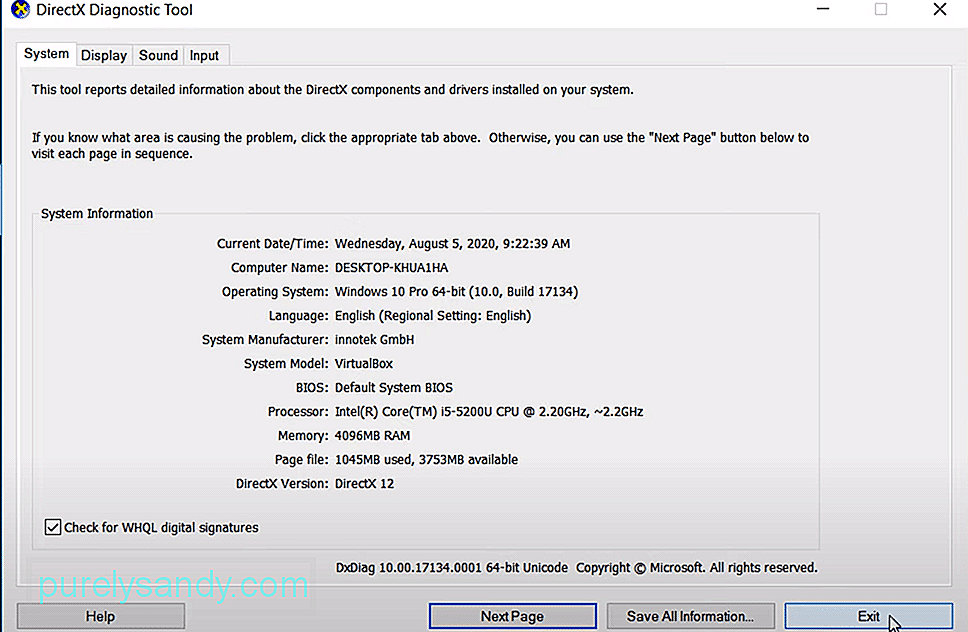This screenshot has height=632, width=968.
Task: Go to Next Page
Action: pos(512,617)
